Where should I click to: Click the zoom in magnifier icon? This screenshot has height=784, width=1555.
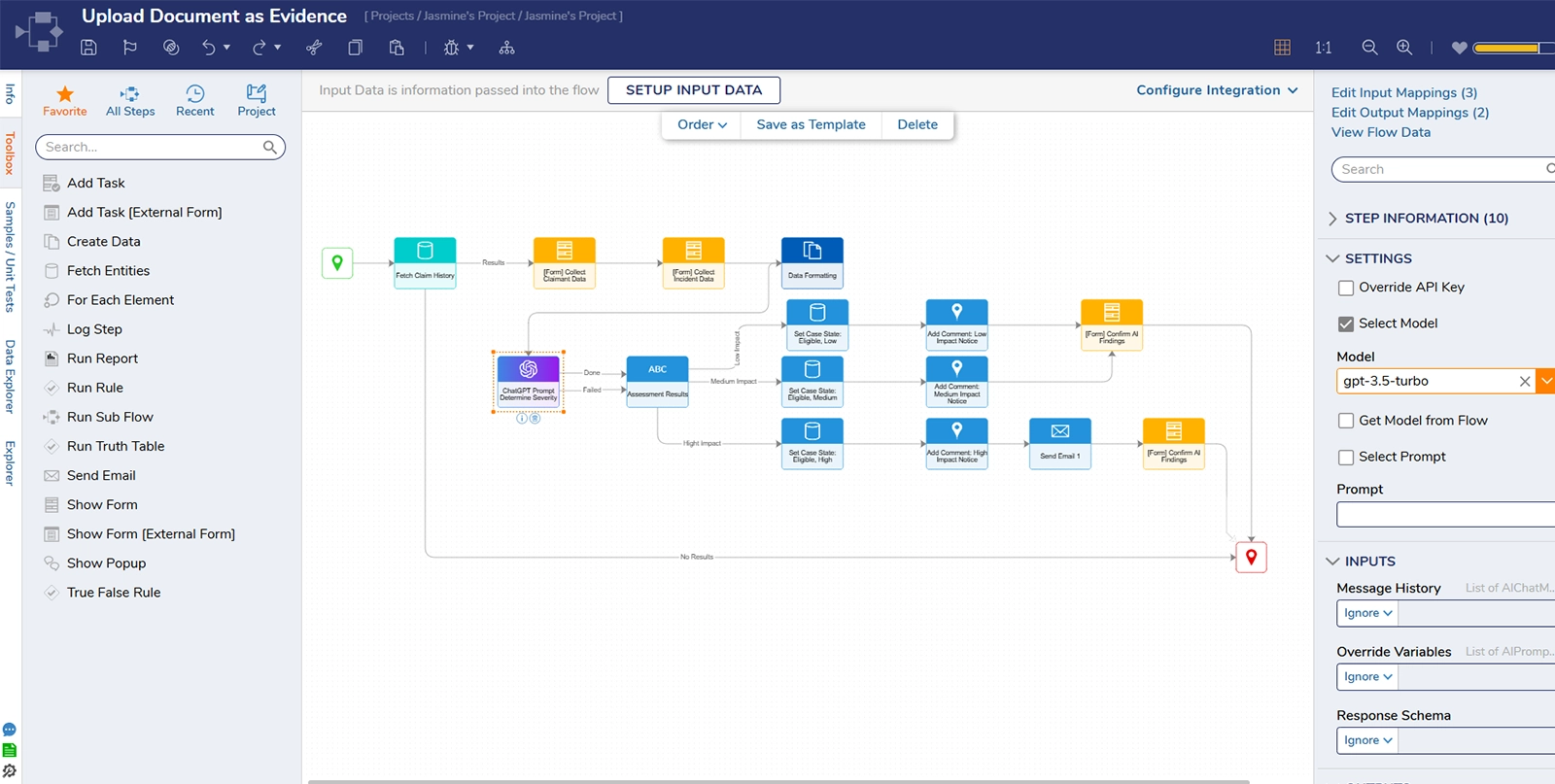click(x=1404, y=48)
